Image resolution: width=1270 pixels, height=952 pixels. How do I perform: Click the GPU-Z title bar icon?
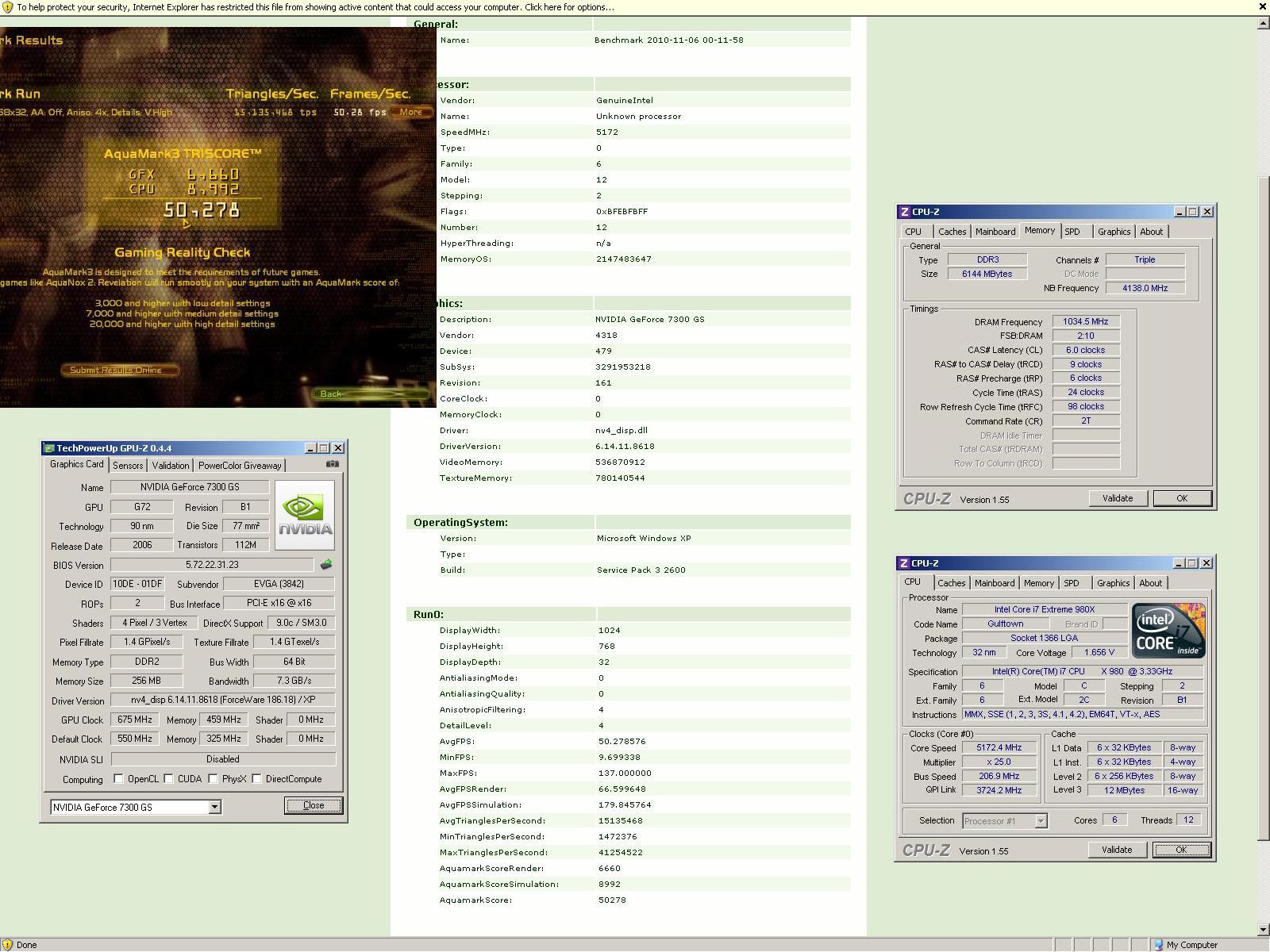point(49,448)
